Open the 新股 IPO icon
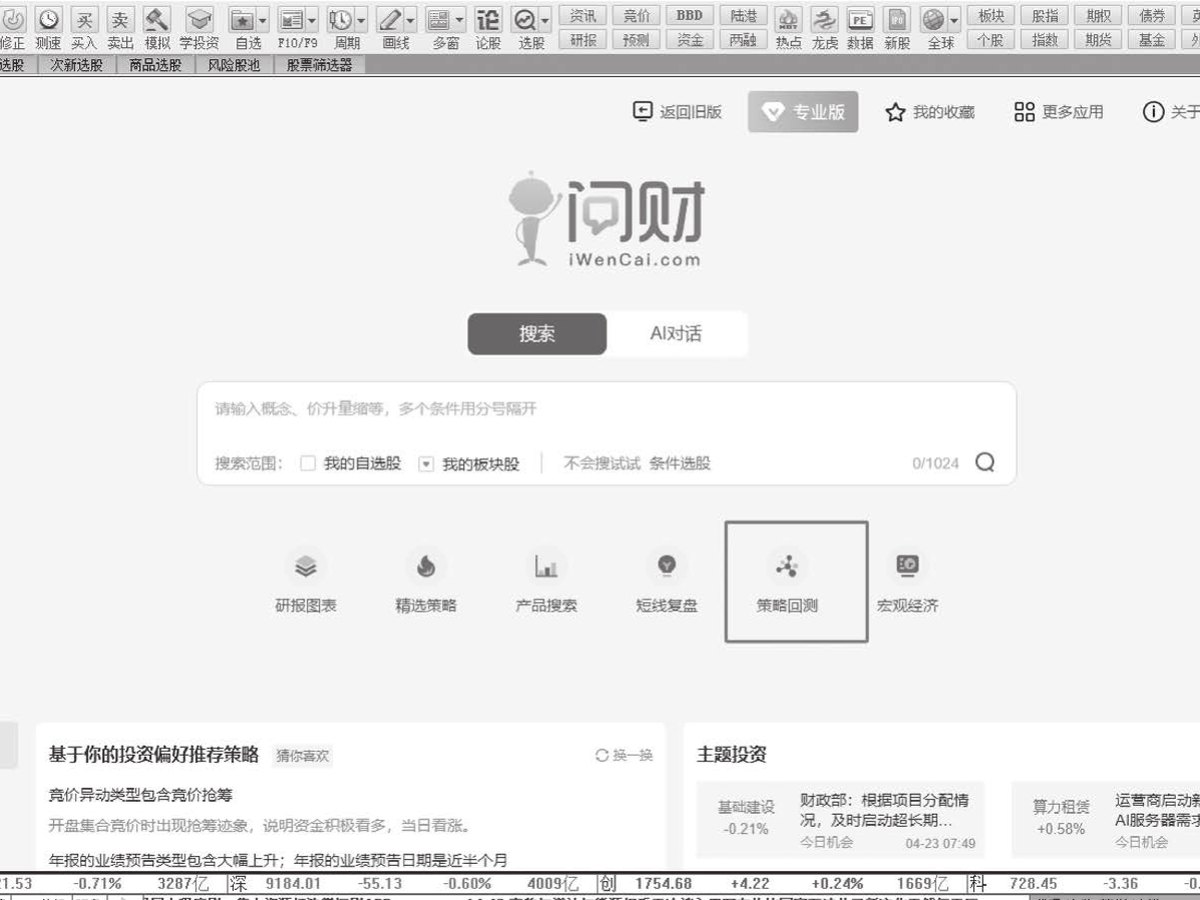 coord(897,19)
